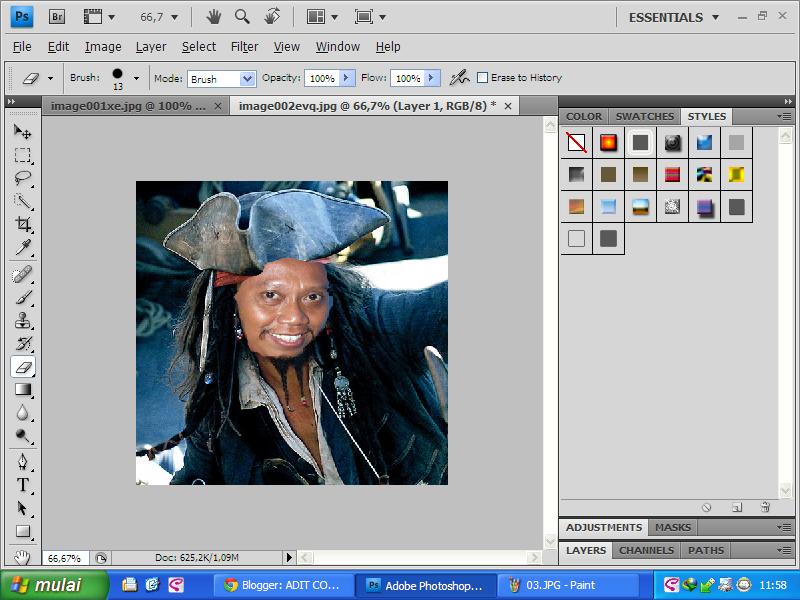
Task: Click the zoom percentage field in status bar
Action: 65,558
